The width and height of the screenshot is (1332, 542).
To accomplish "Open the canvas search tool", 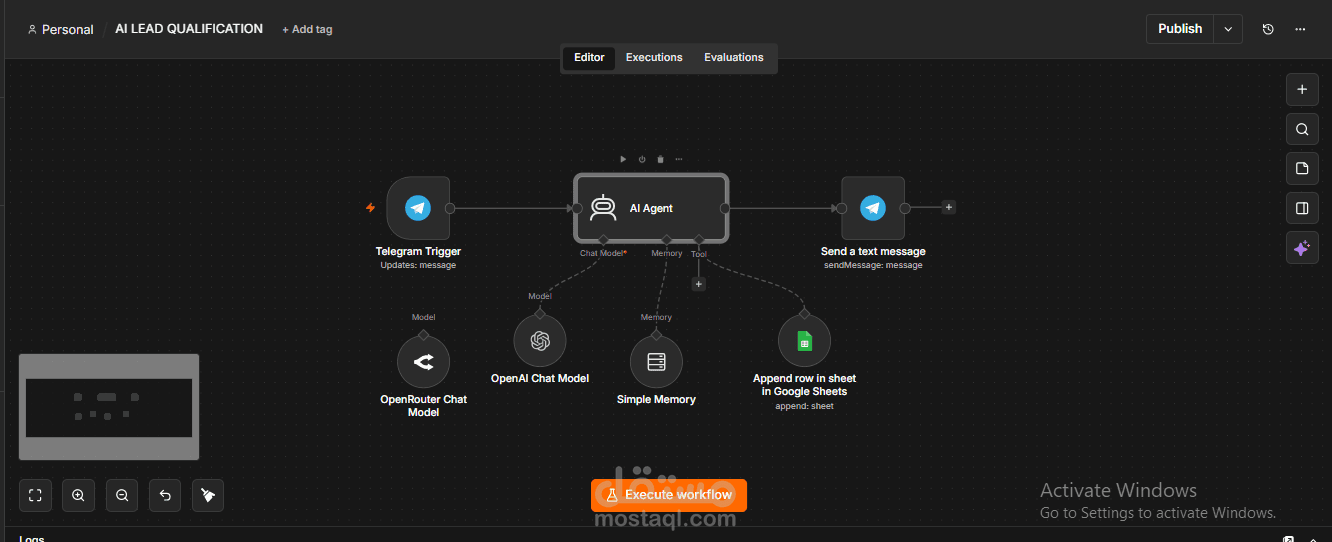I will coord(1302,129).
